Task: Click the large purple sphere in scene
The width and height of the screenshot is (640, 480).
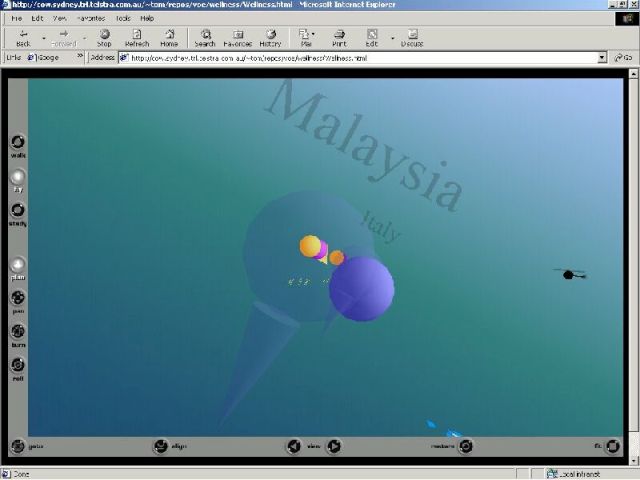Action: [x=362, y=289]
